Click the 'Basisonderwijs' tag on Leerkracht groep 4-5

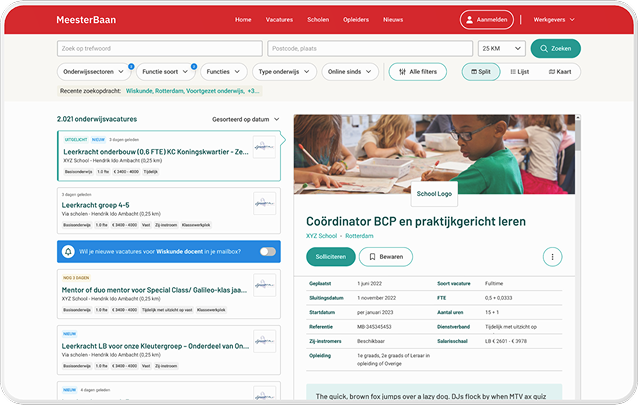point(77,225)
